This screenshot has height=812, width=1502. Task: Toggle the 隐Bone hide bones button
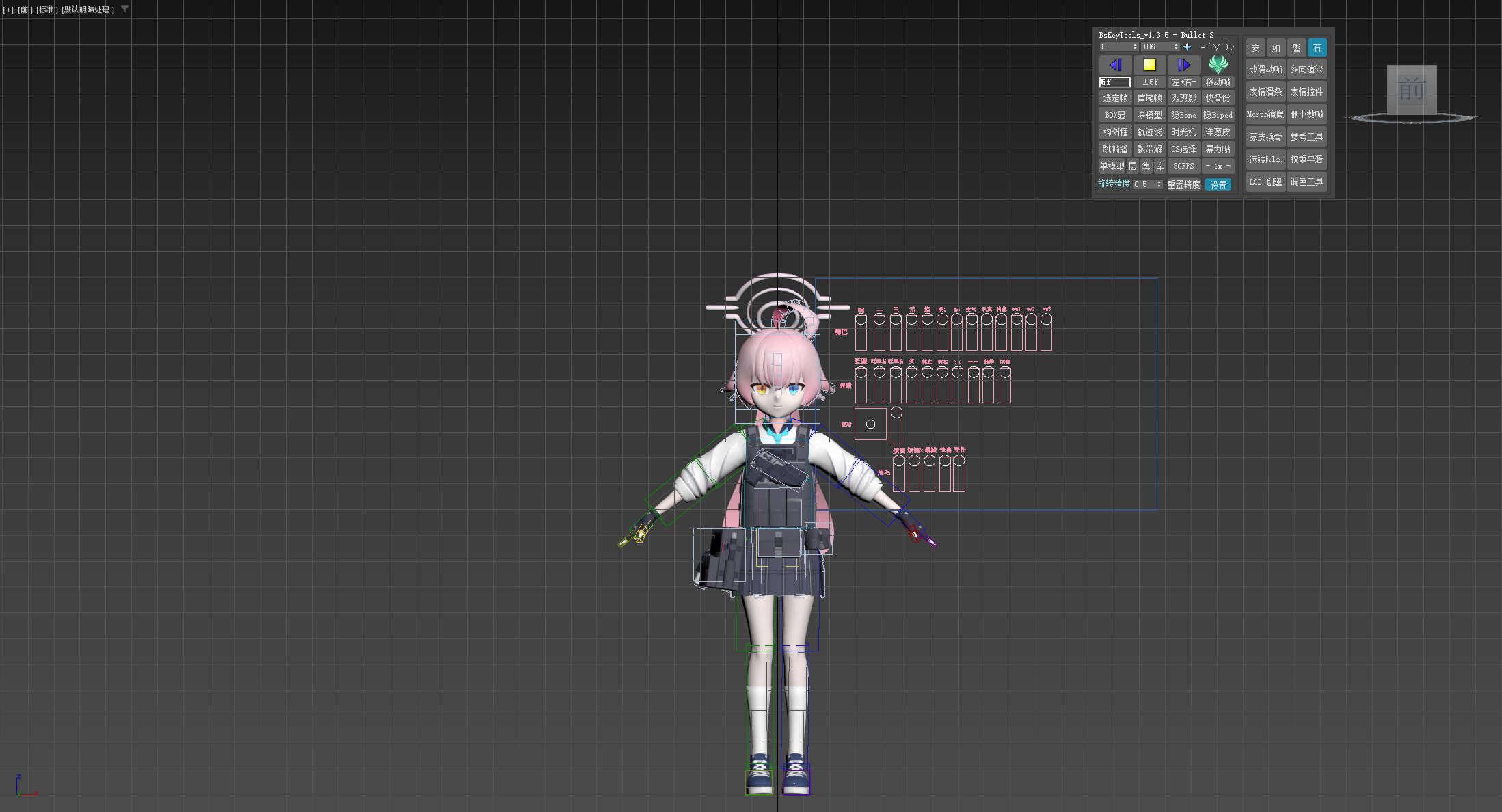[x=1183, y=115]
